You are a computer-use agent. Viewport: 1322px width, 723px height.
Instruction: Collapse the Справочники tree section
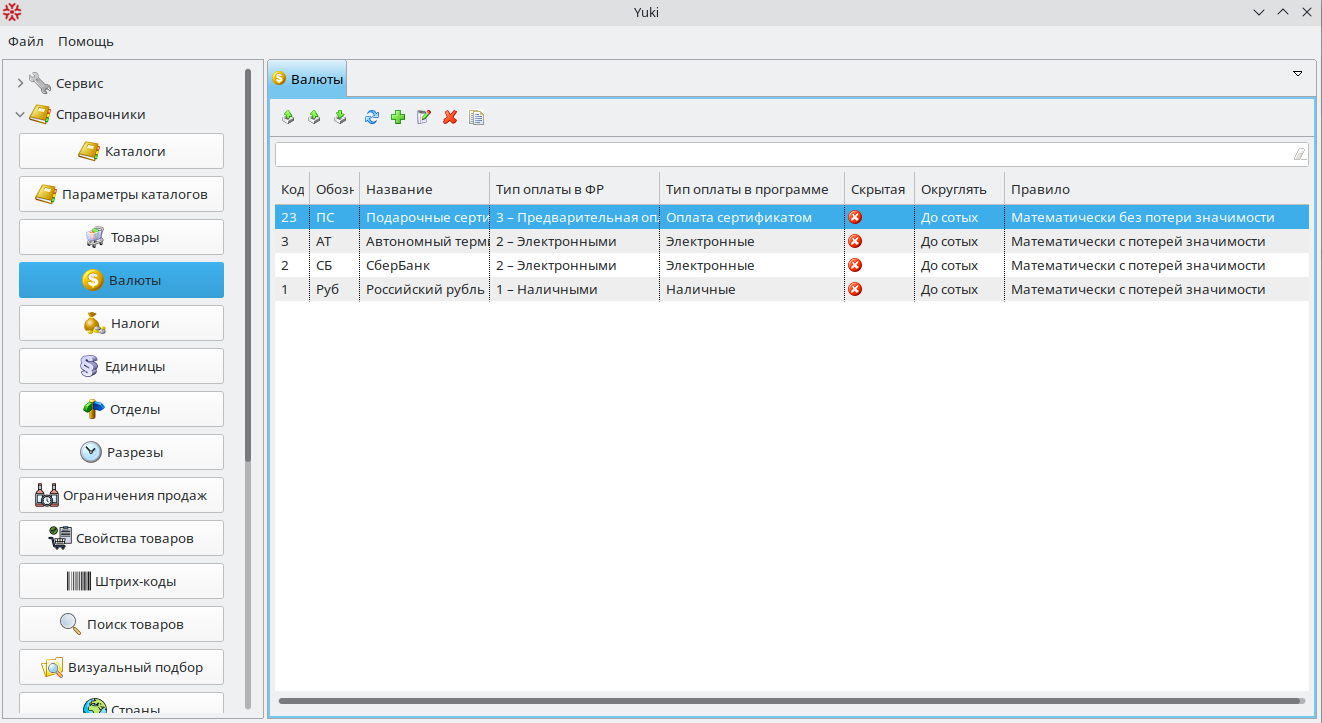20,115
